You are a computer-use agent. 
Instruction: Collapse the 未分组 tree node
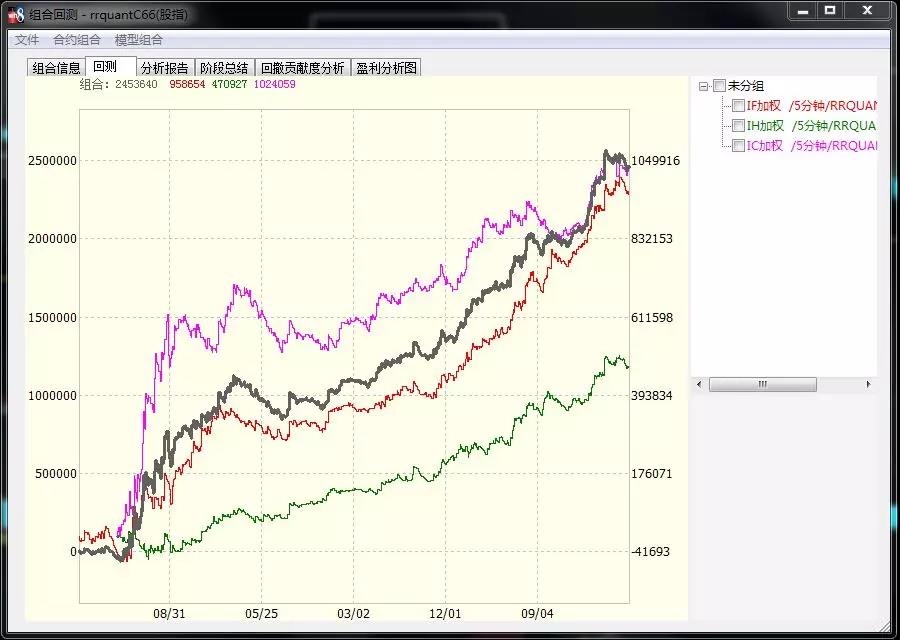point(703,86)
